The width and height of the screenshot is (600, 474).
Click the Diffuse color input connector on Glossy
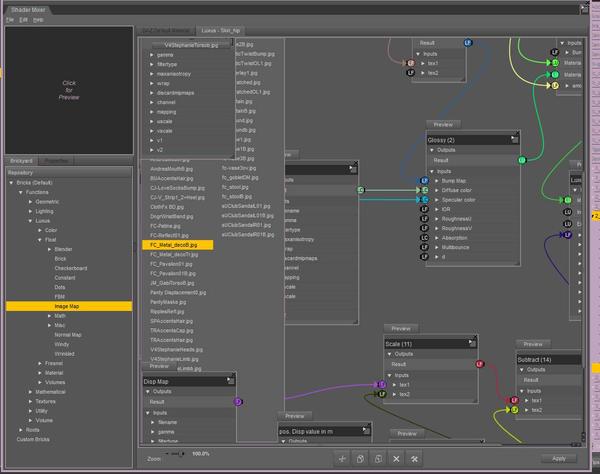(424, 190)
